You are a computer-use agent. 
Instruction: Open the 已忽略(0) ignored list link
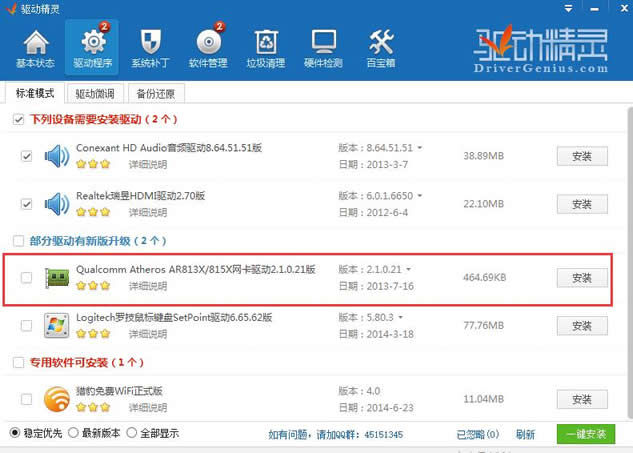point(478,434)
